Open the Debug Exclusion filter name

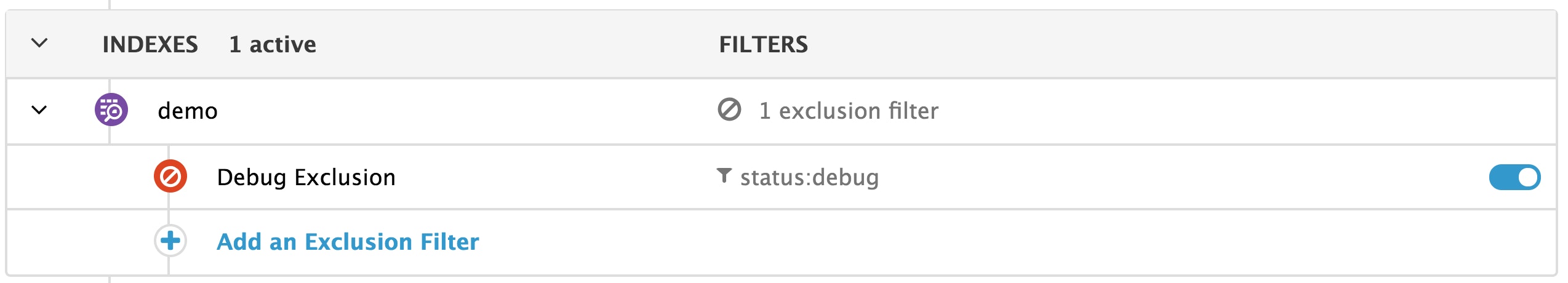pyautogui.click(x=306, y=177)
